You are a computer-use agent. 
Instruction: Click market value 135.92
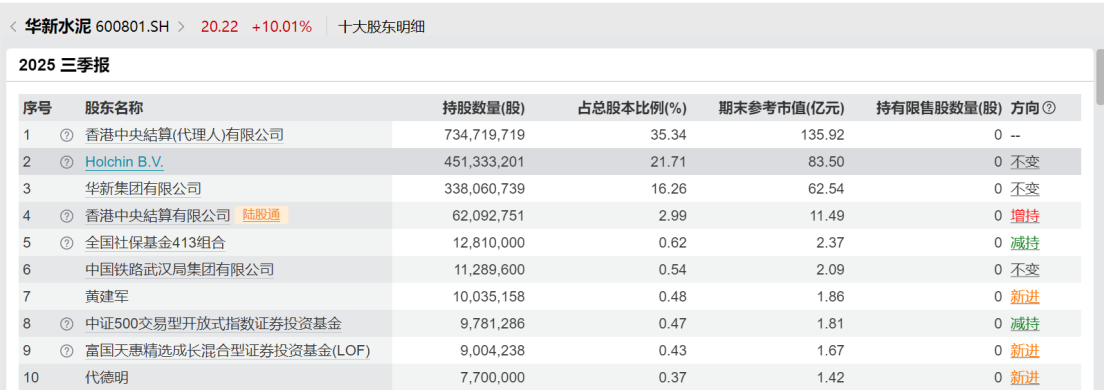pyautogui.click(x=823, y=135)
